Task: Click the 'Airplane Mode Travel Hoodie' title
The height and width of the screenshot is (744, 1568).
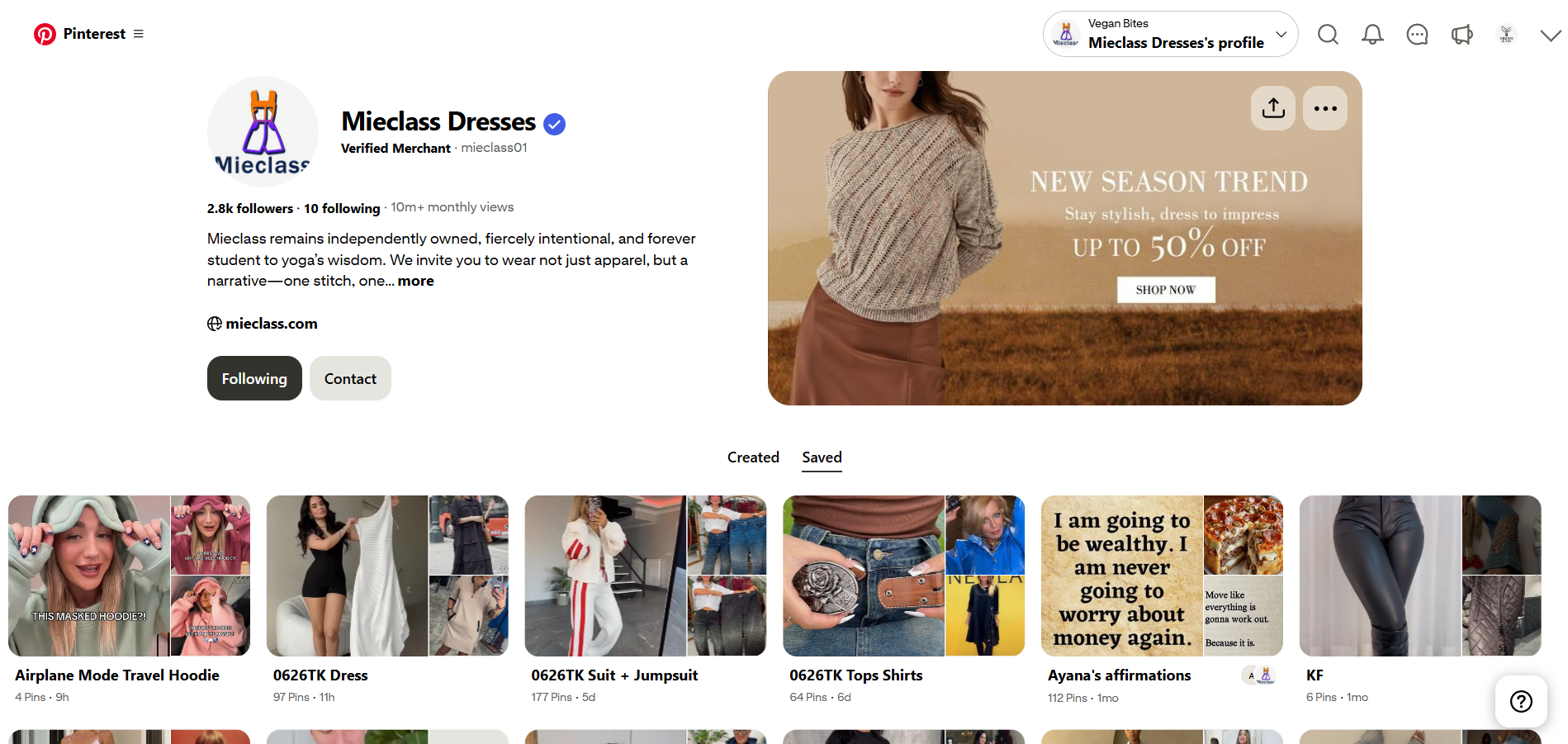Action: pos(117,675)
